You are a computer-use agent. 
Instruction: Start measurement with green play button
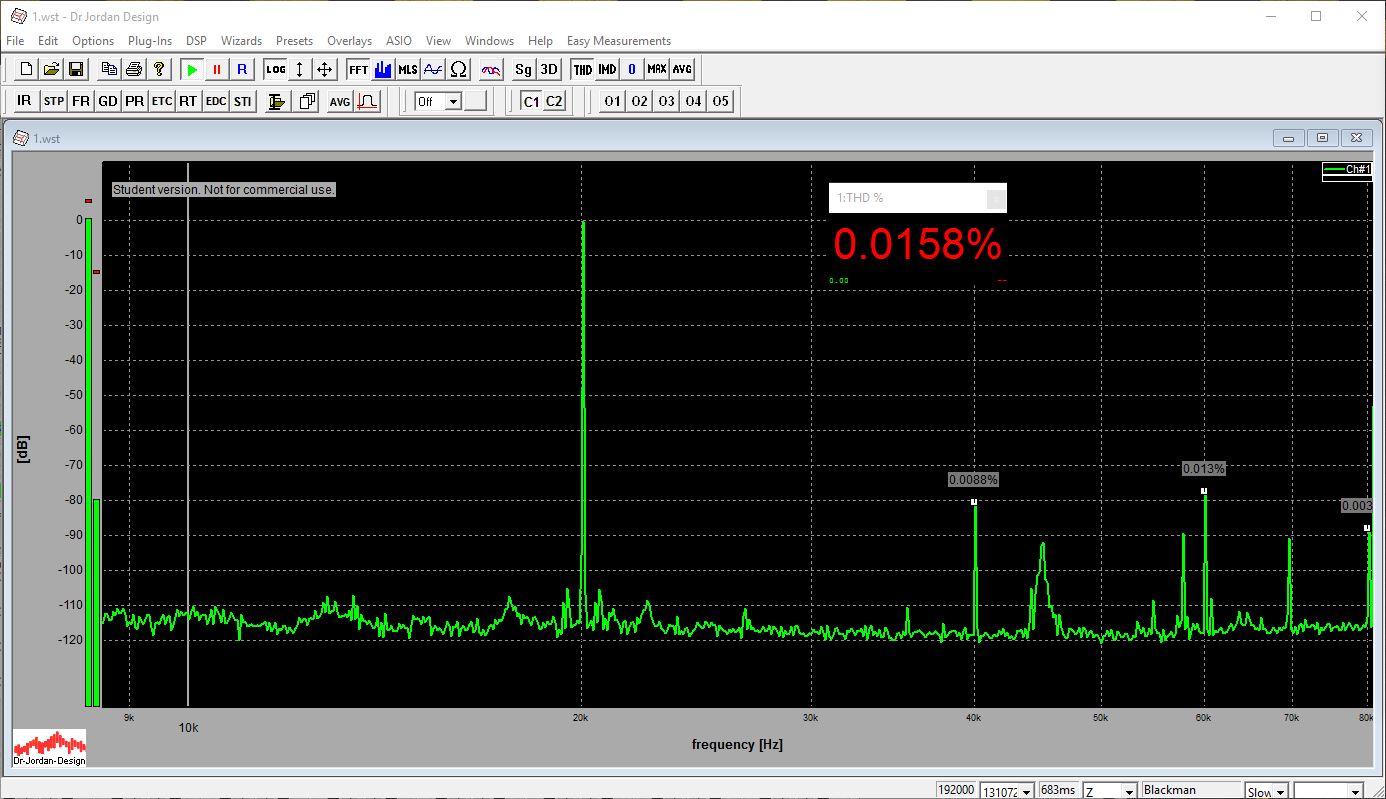[192, 69]
